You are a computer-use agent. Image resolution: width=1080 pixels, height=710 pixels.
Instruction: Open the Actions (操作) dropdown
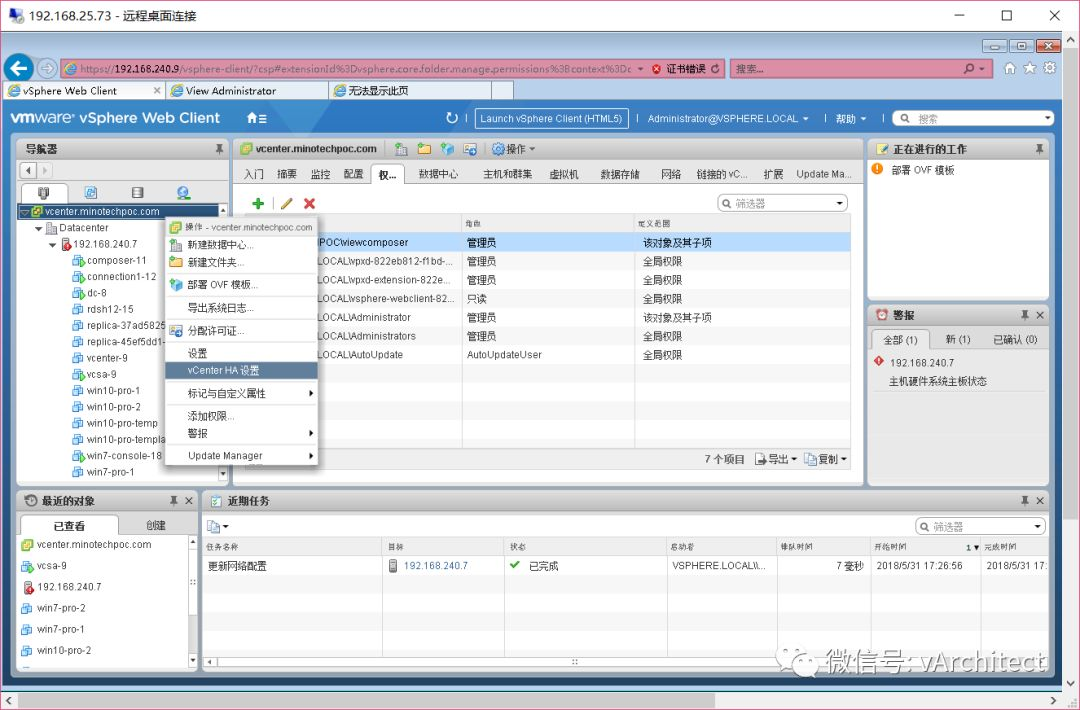click(514, 149)
